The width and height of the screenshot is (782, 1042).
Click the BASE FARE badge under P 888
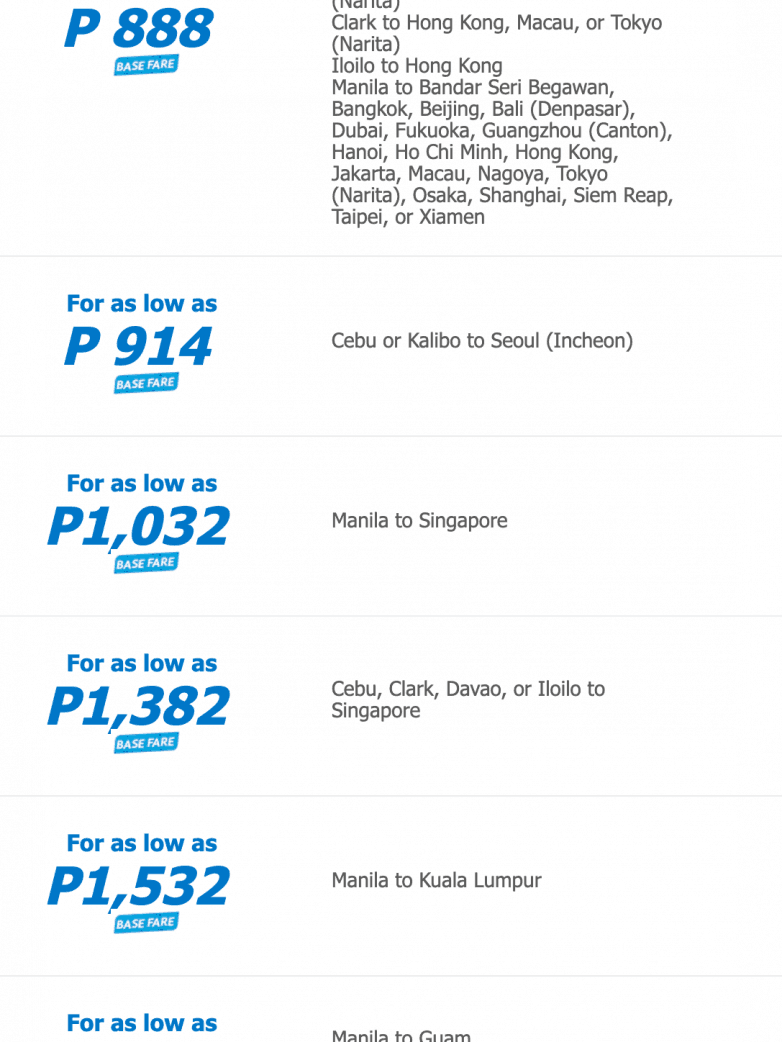click(146, 66)
